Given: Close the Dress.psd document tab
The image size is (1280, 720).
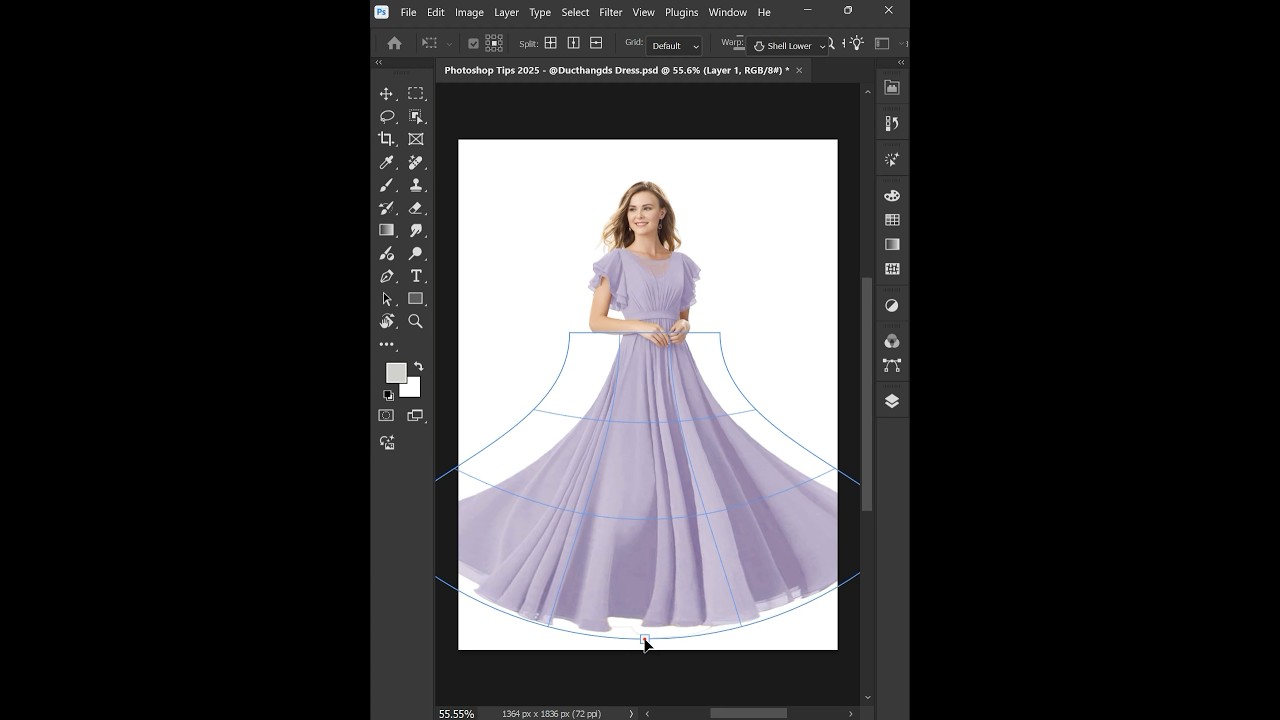Looking at the screenshot, I should click(799, 70).
